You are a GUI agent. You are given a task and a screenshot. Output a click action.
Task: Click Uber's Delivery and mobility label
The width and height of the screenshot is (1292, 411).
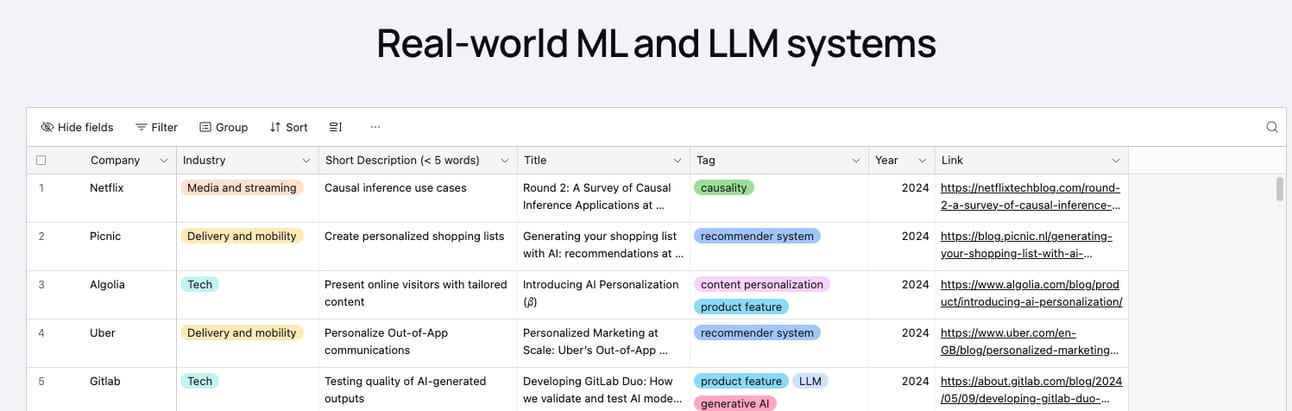[x=242, y=332]
